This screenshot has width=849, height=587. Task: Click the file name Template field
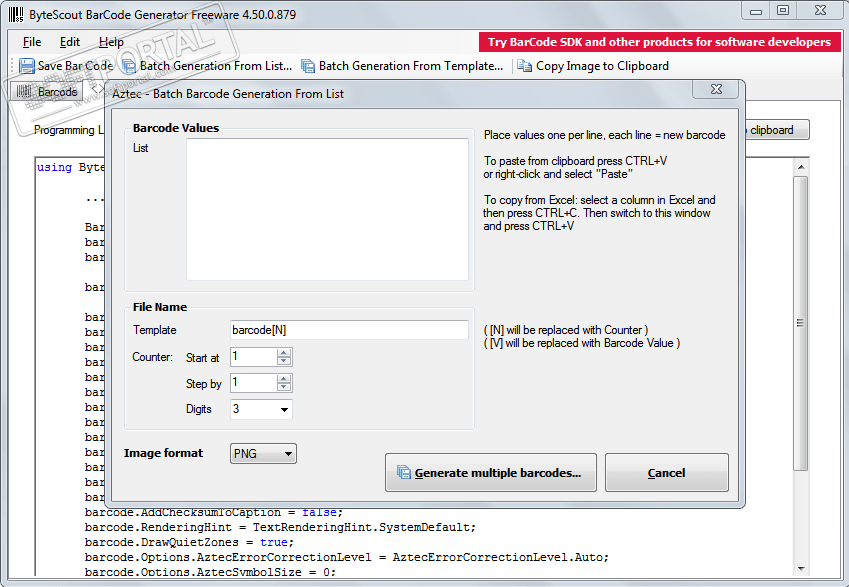coord(349,330)
